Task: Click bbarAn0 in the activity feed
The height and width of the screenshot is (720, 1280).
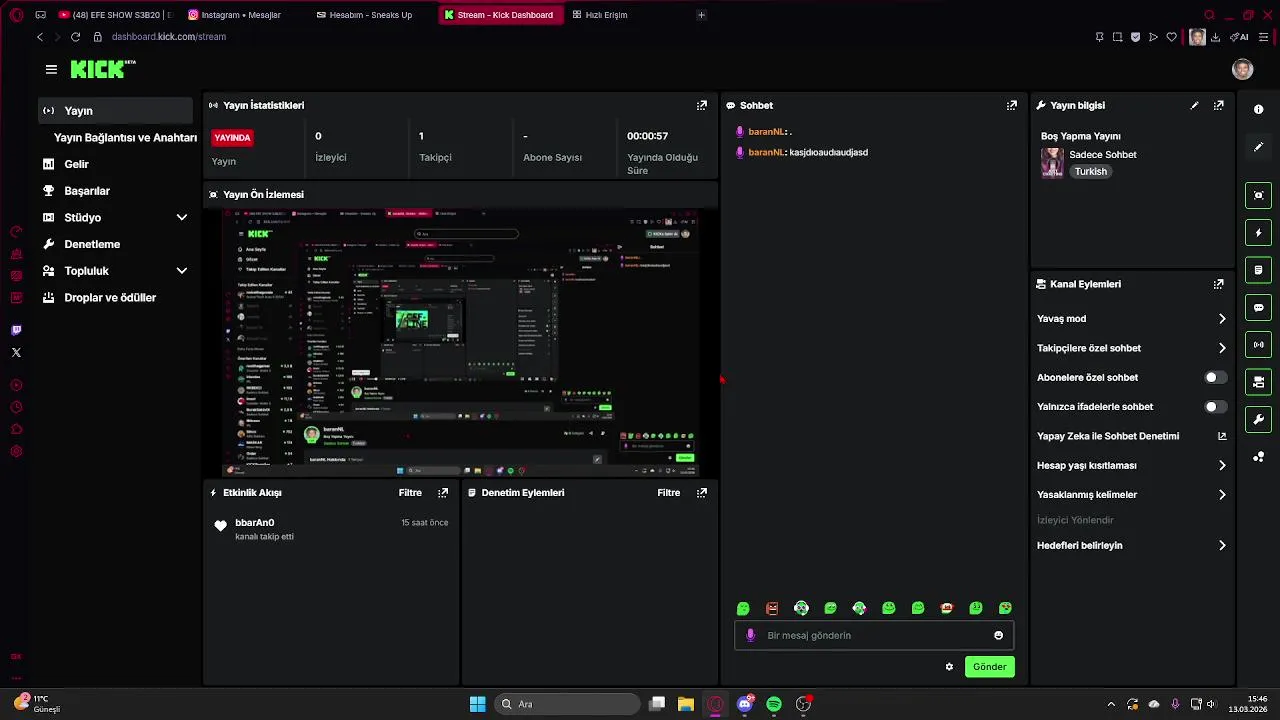Action: [254, 523]
